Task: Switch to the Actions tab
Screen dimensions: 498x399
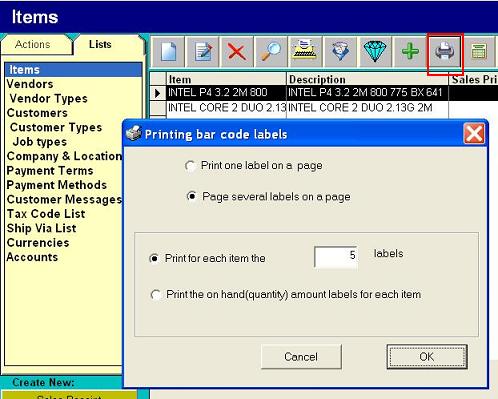Action: point(33,44)
